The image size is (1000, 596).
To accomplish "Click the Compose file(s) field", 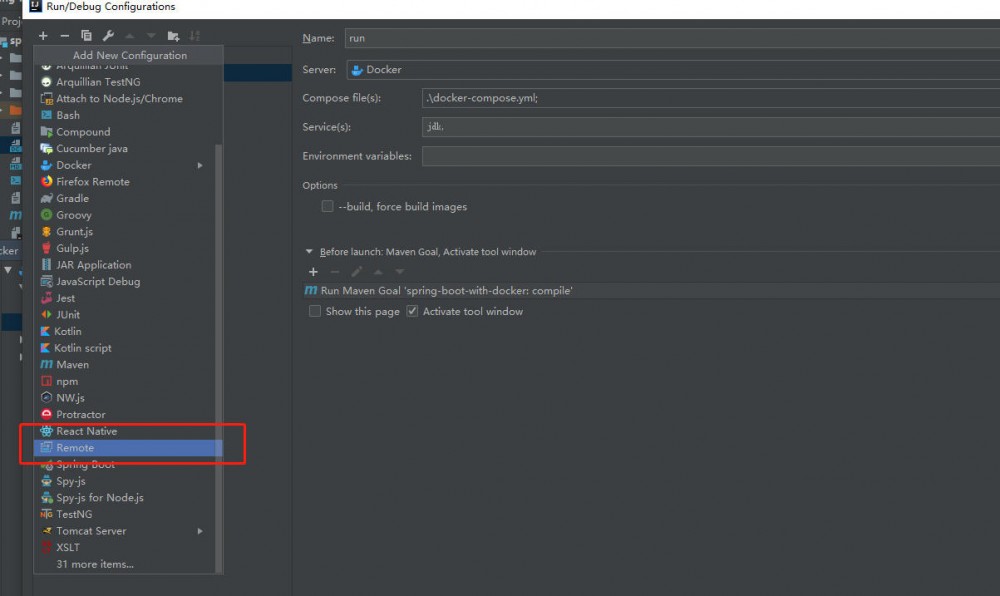I will 710,98.
